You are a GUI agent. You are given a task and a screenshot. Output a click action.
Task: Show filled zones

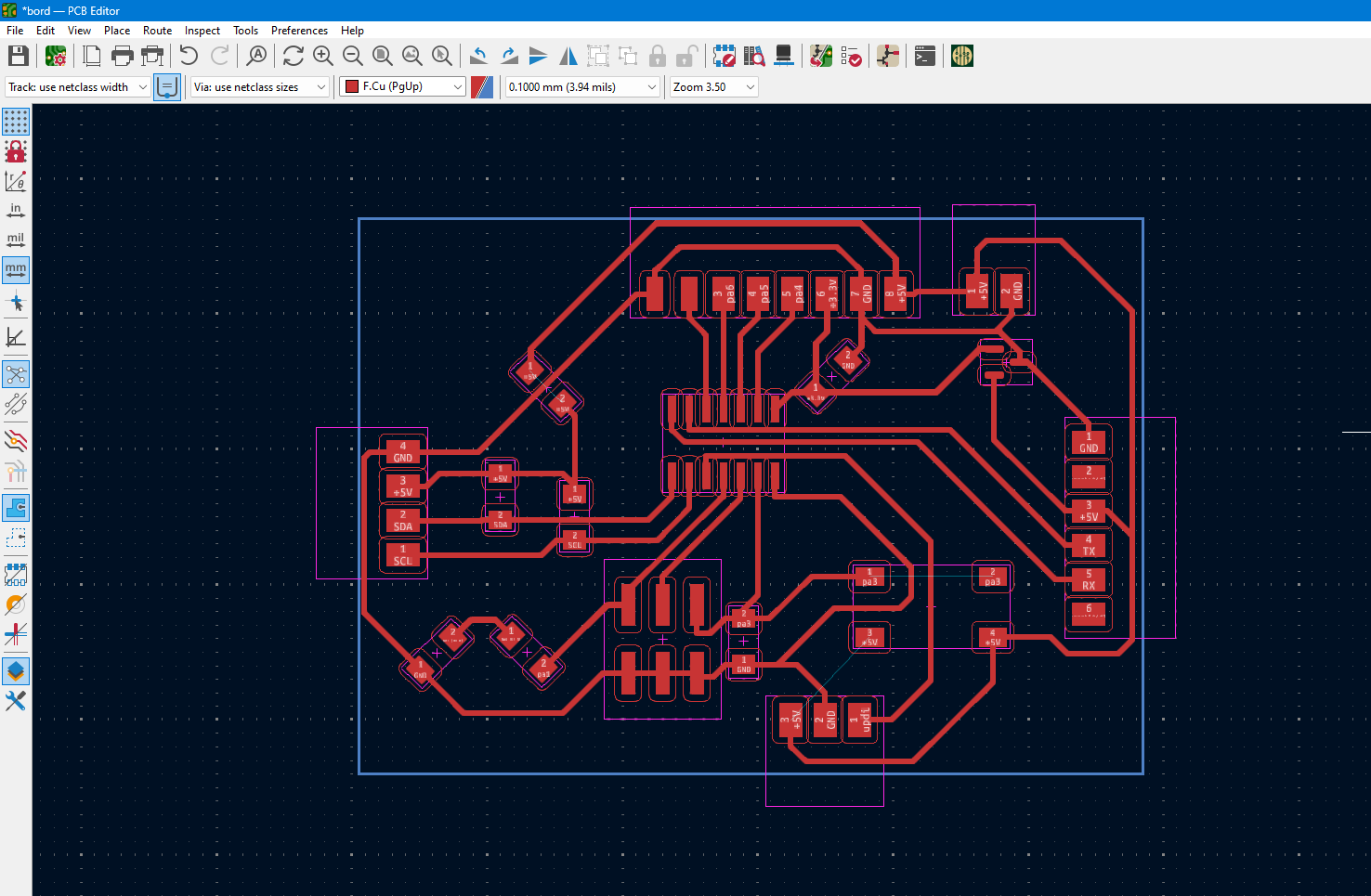pyautogui.click(x=16, y=508)
